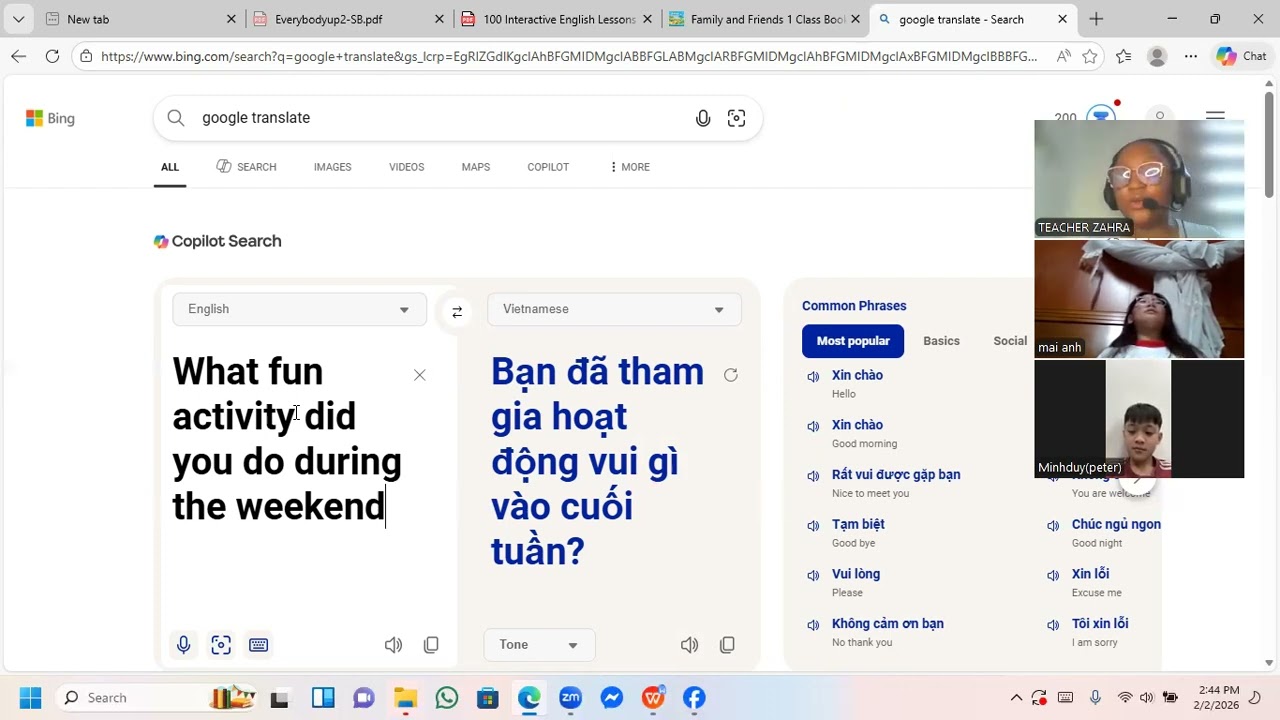
Task: Show the Basics common phrases
Action: point(941,341)
